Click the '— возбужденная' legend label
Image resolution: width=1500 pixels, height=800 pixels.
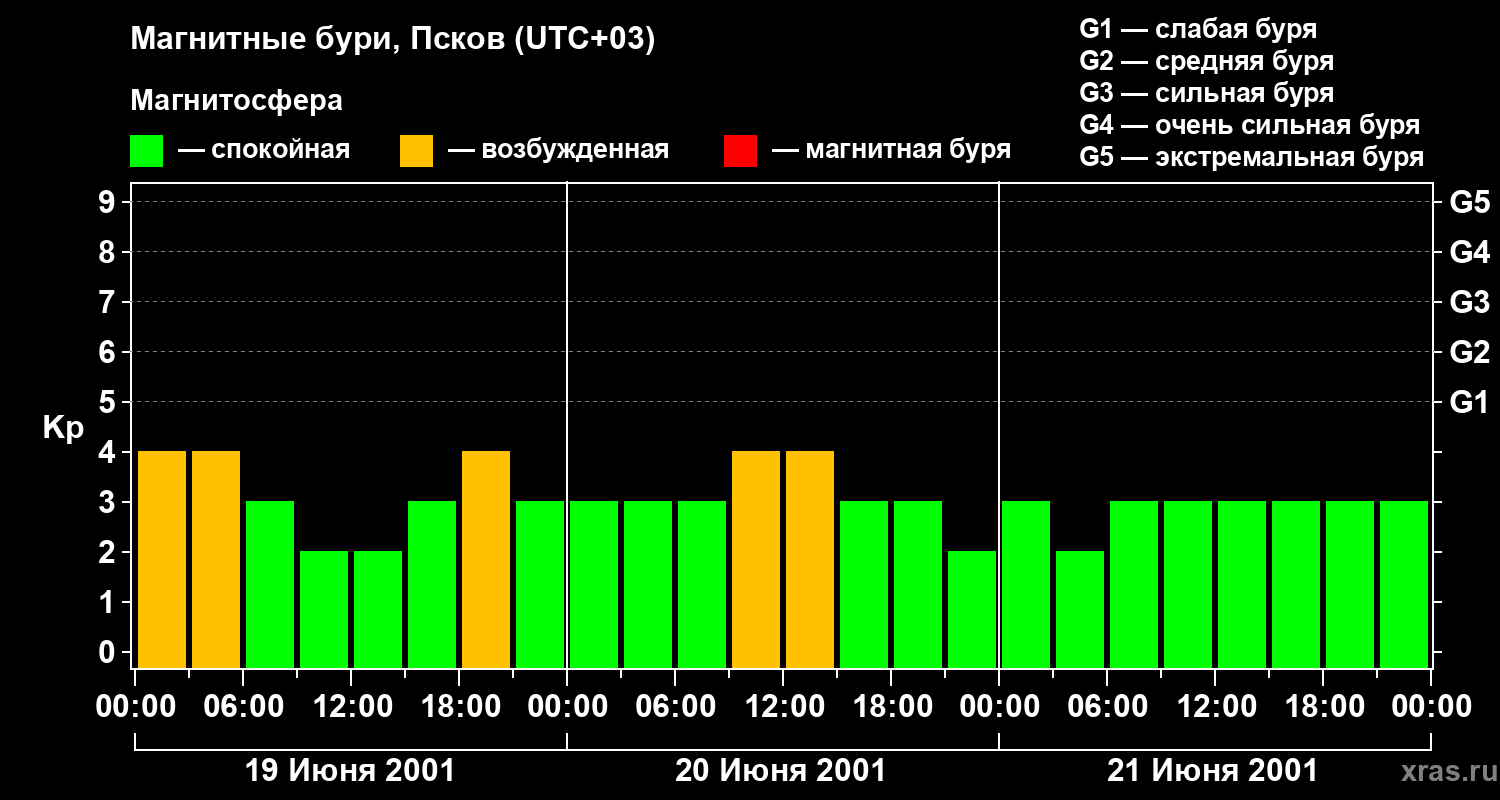point(558,150)
